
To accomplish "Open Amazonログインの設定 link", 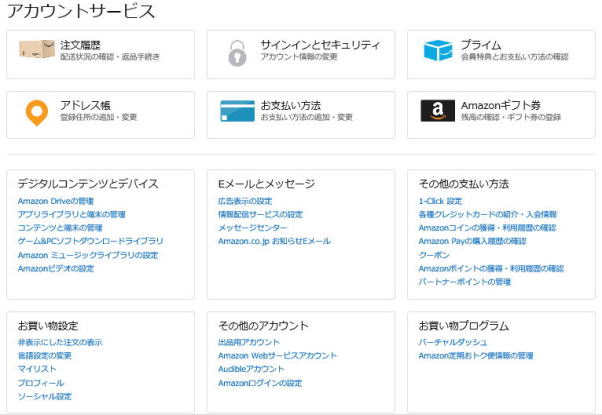I will point(260,383).
